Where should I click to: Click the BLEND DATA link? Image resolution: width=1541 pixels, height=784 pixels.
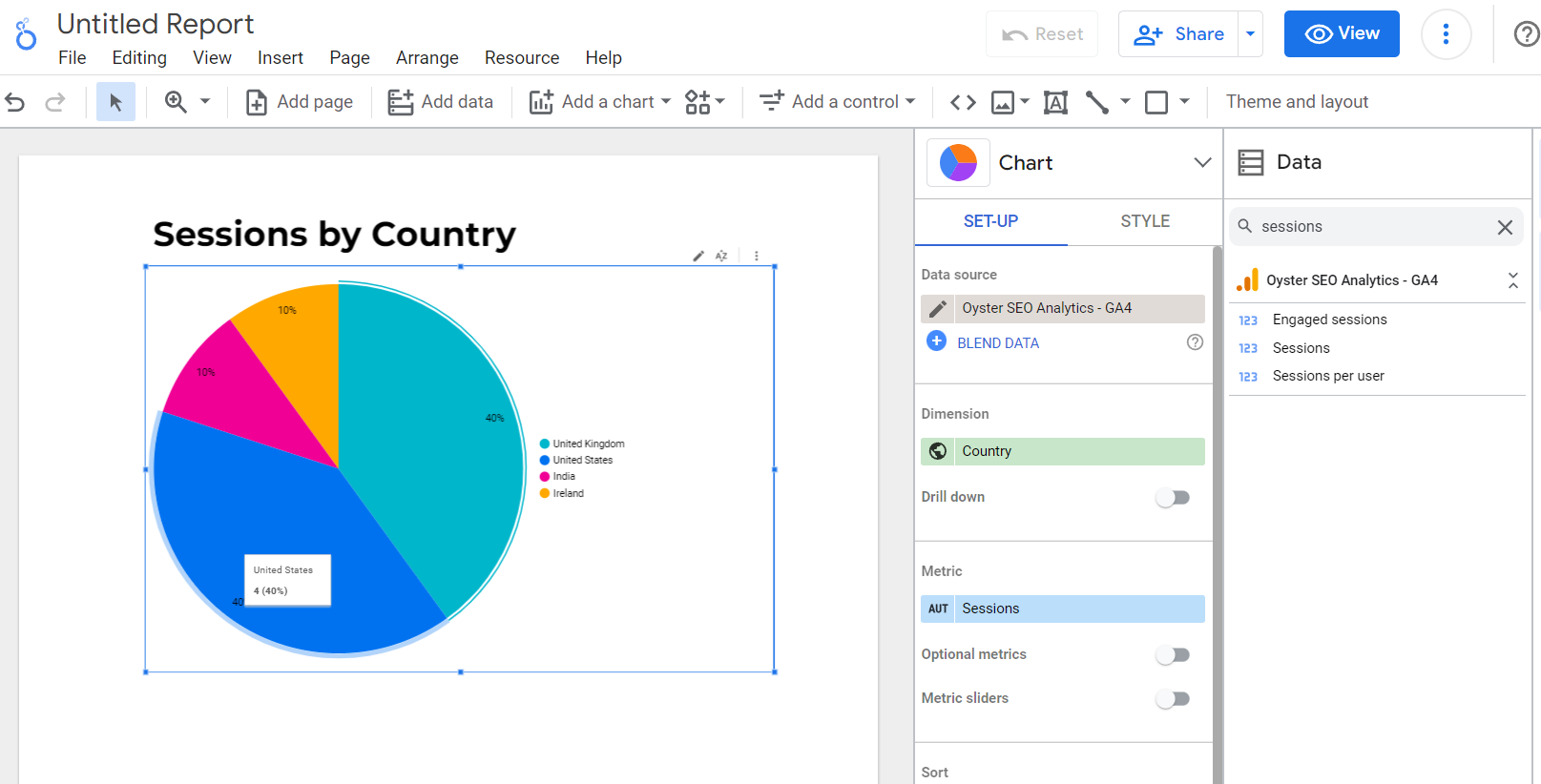tap(997, 343)
